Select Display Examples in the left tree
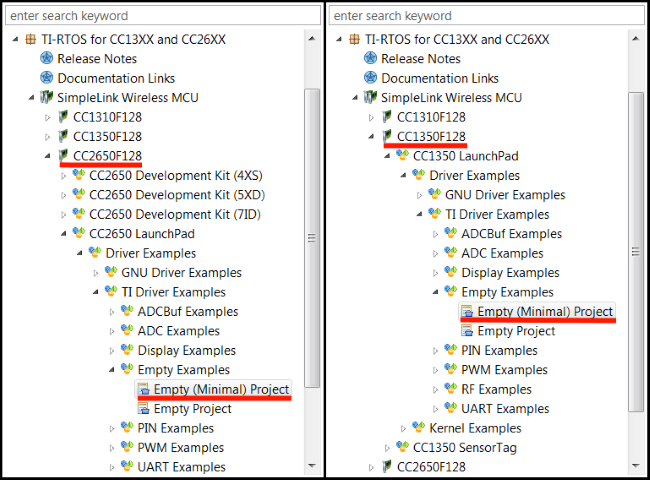This screenshot has width=650, height=480. click(x=186, y=351)
